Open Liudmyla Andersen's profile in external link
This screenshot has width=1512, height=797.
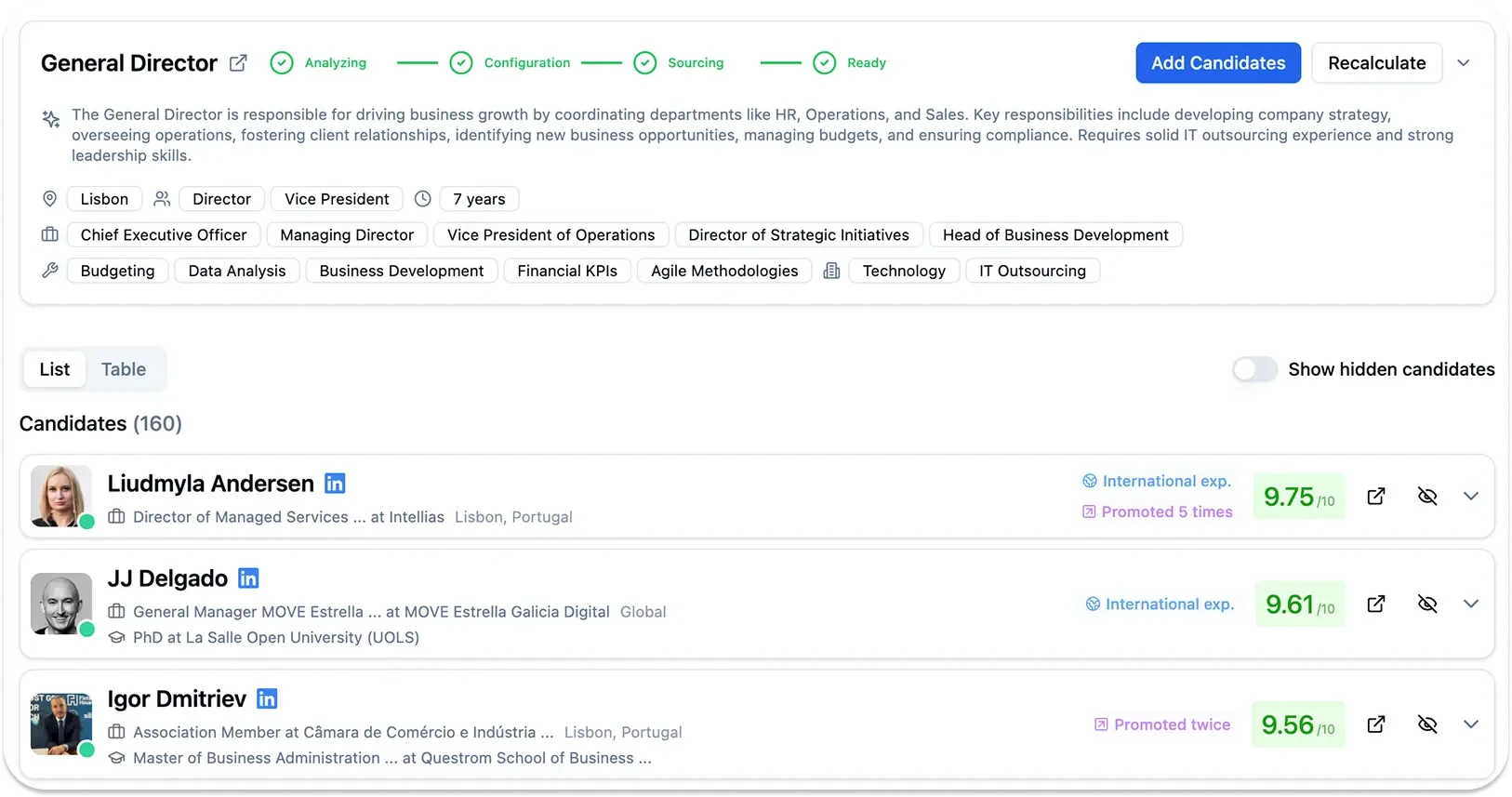pos(1376,497)
